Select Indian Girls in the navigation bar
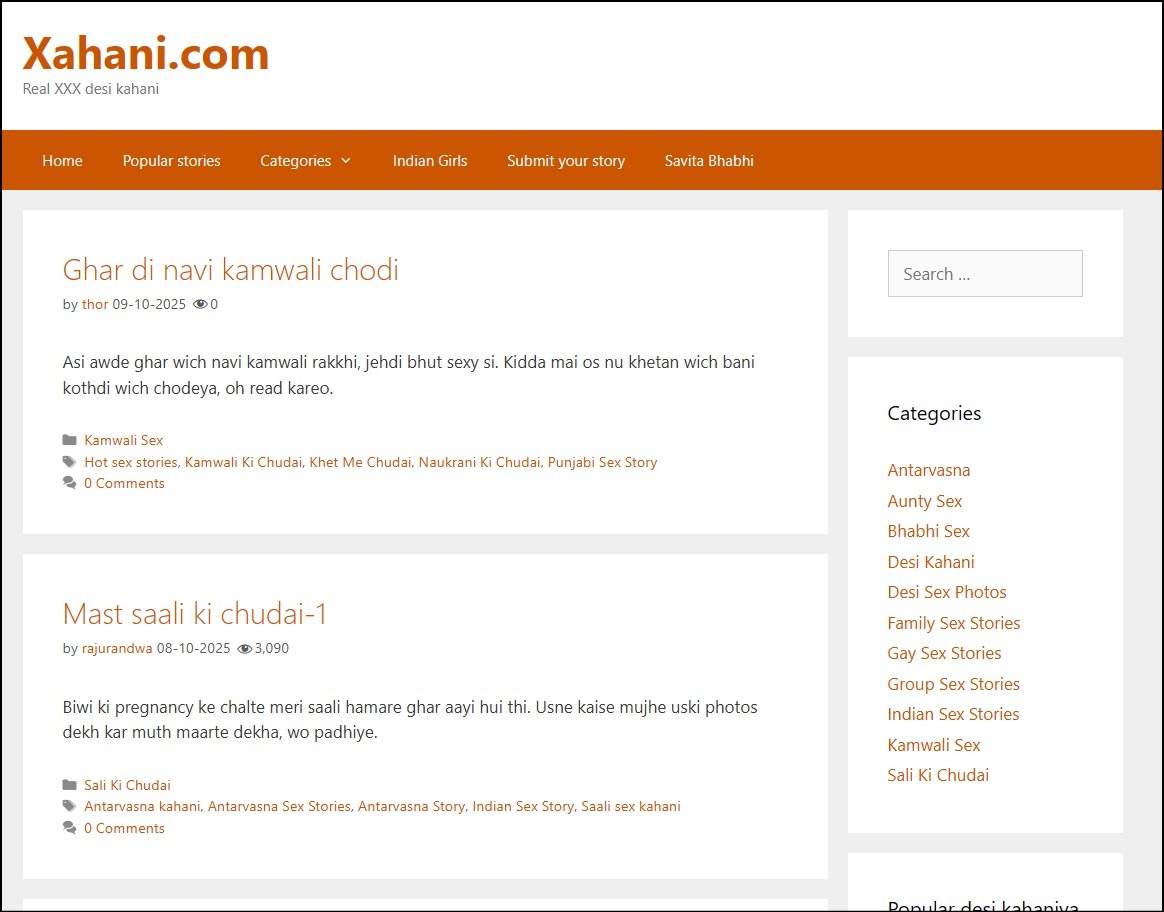1164x912 pixels. tap(429, 160)
